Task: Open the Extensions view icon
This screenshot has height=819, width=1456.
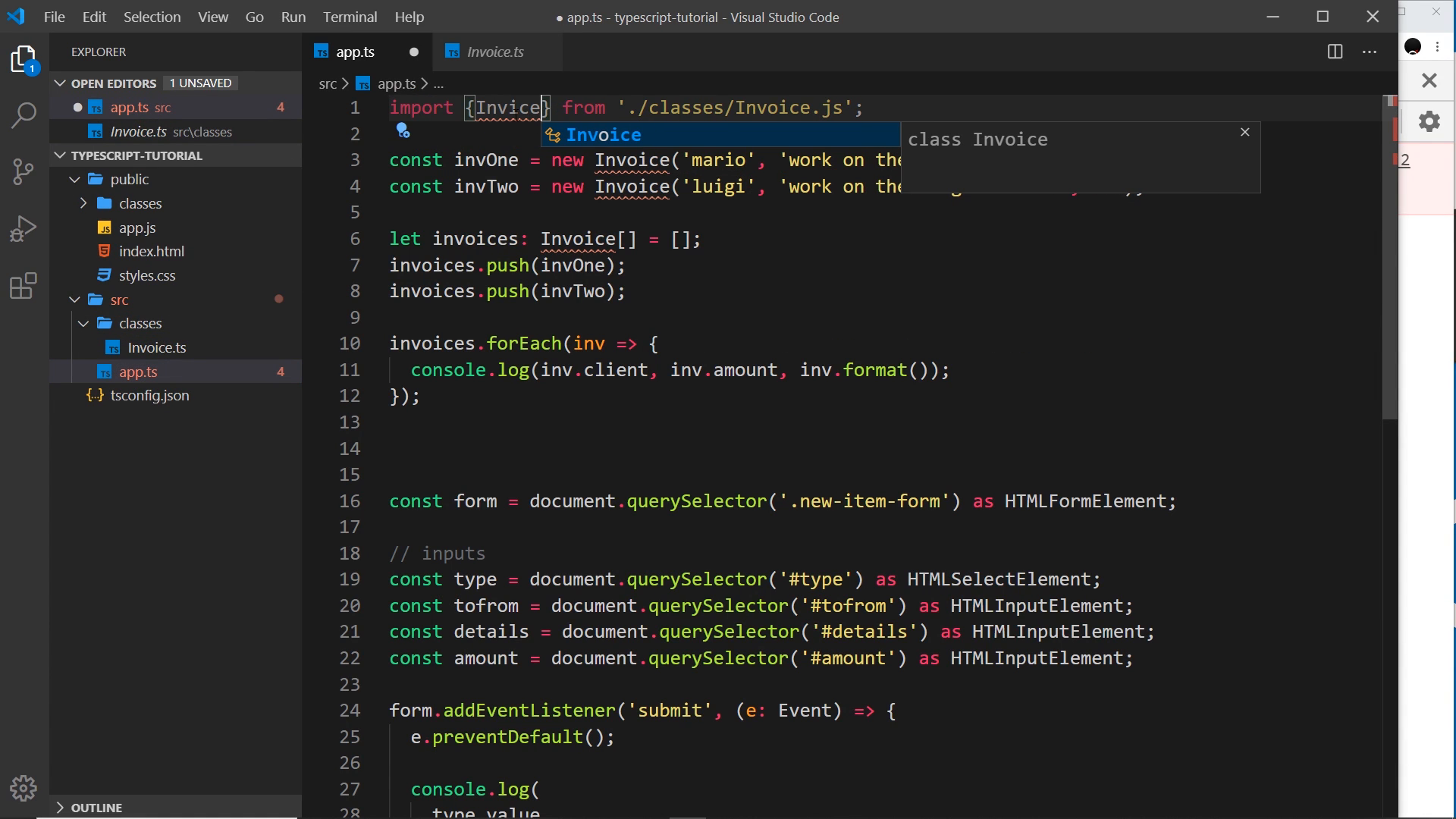Action: (x=24, y=285)
